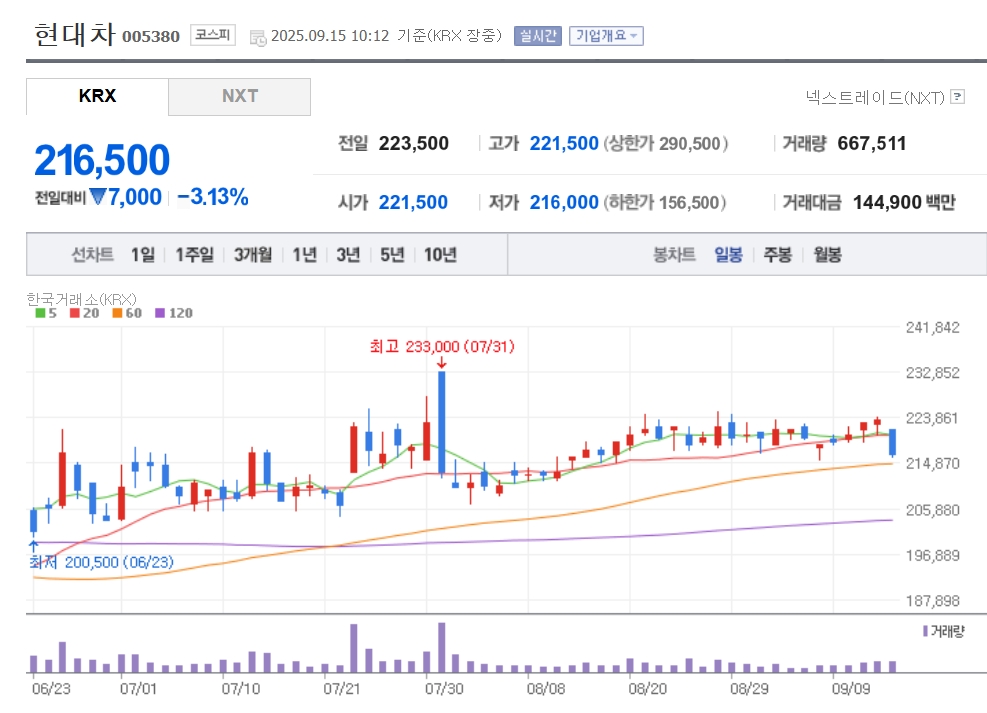This screenshot has width=987, height=713.
Task: Click the 시가 value 221,500
Action: [x=413, y=202]
